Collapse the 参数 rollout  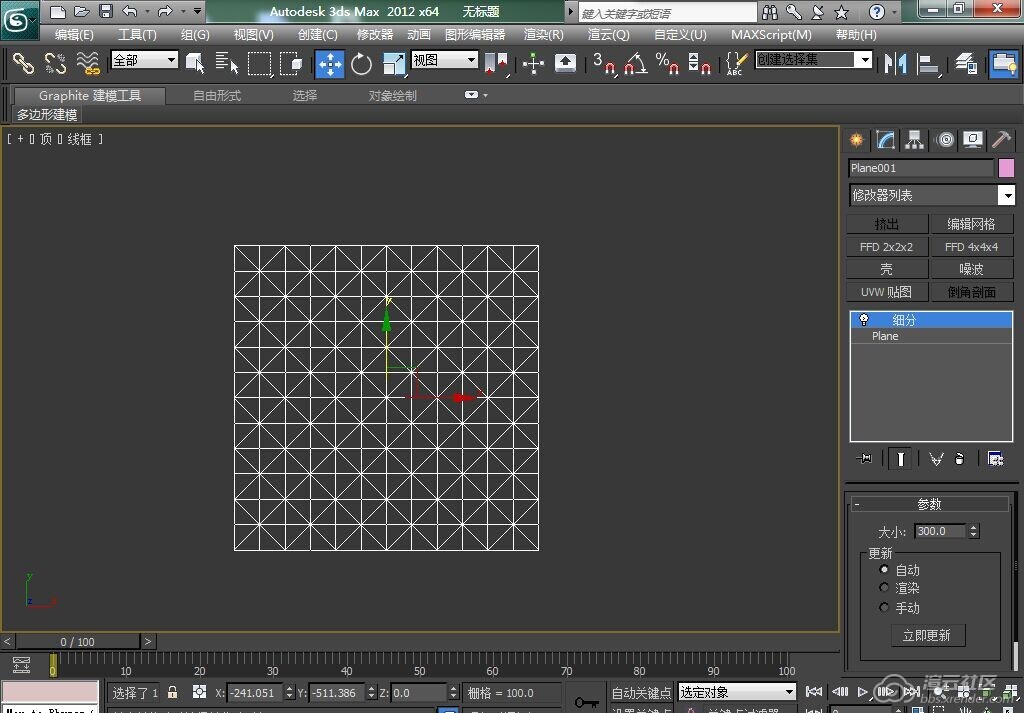pyautogui.click(x=857, y=504)
